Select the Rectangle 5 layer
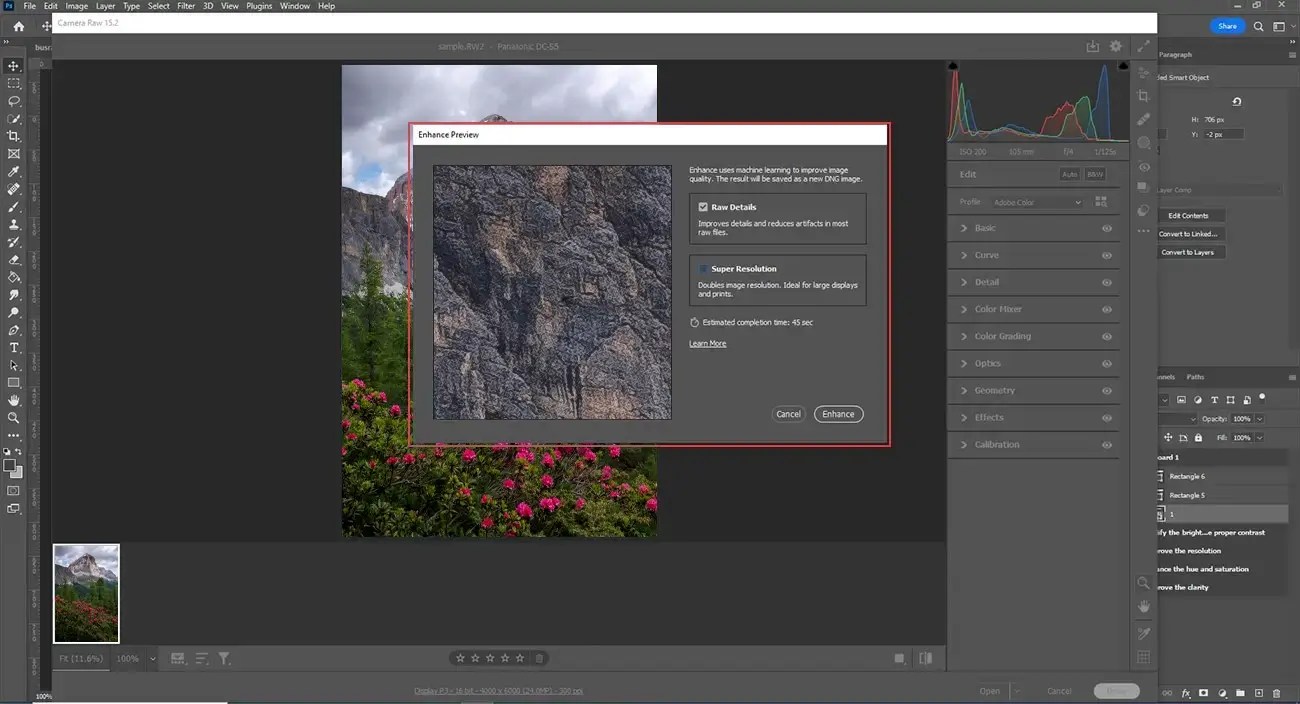 [1189, 495]
